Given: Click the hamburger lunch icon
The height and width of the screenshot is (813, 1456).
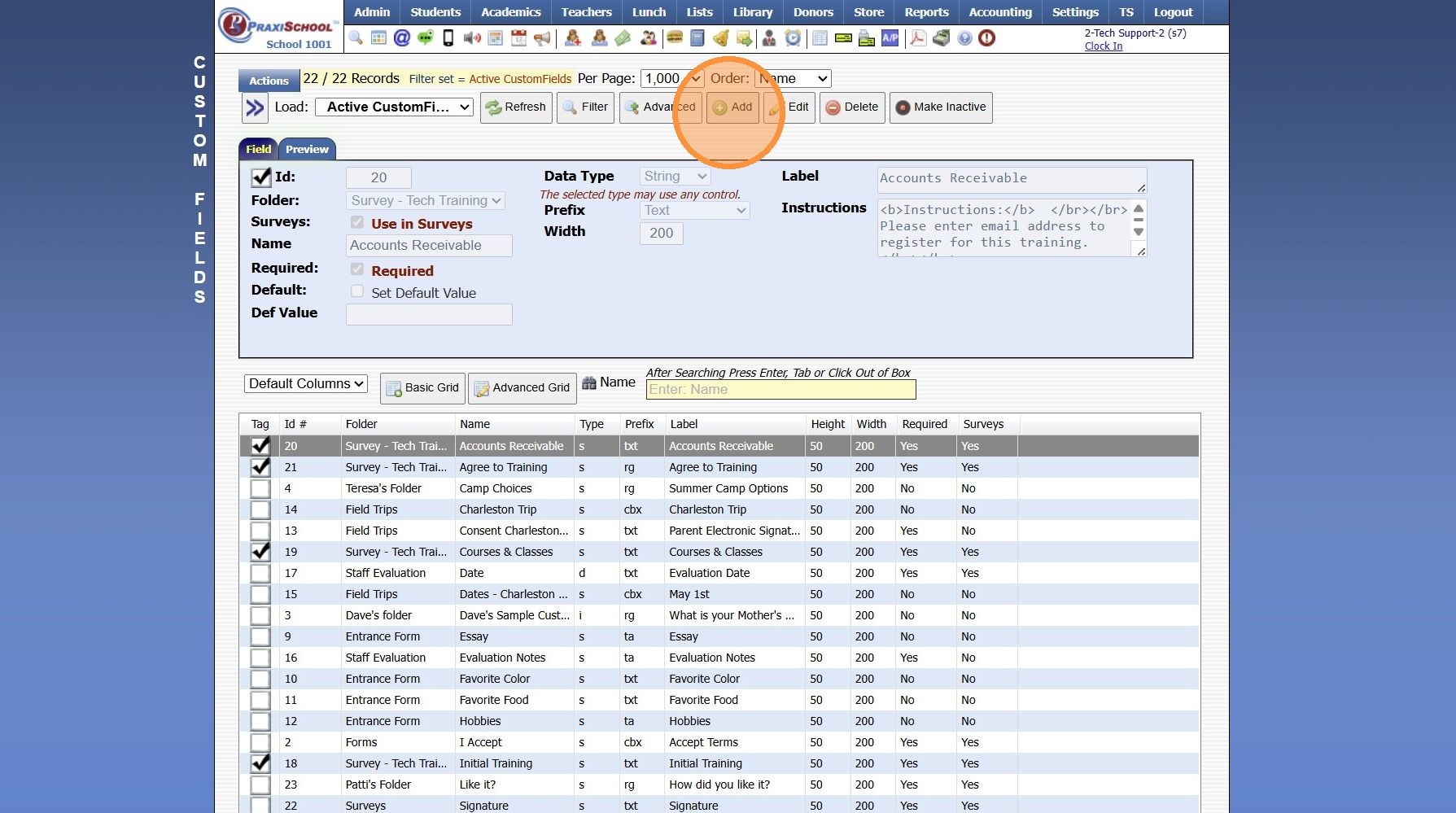Looking at the screenshot, I should point(674,38).
